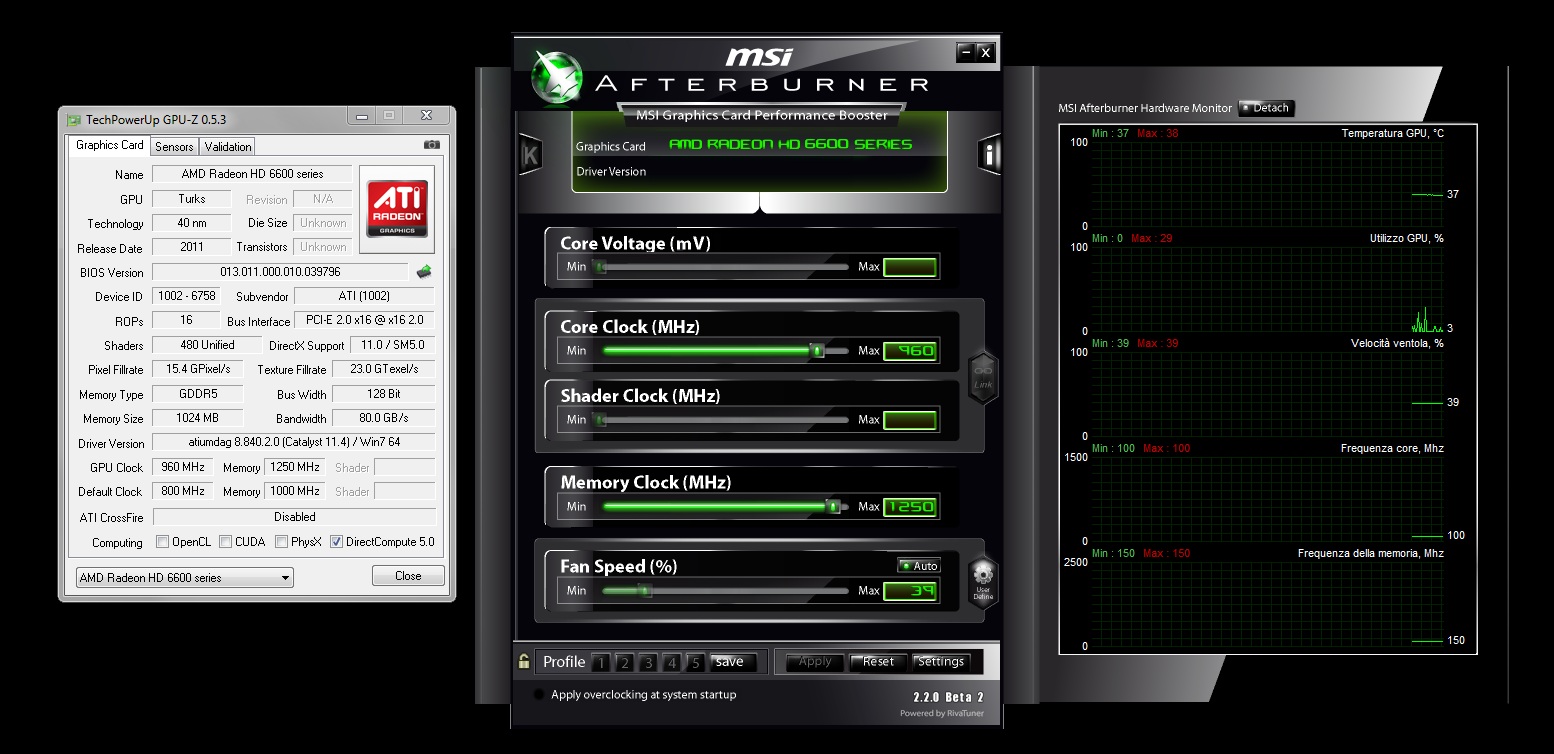This screenshot has height=754, width=1554.
Task: Click the Core Clock slider handle
Action: click(x=817, y=350)
